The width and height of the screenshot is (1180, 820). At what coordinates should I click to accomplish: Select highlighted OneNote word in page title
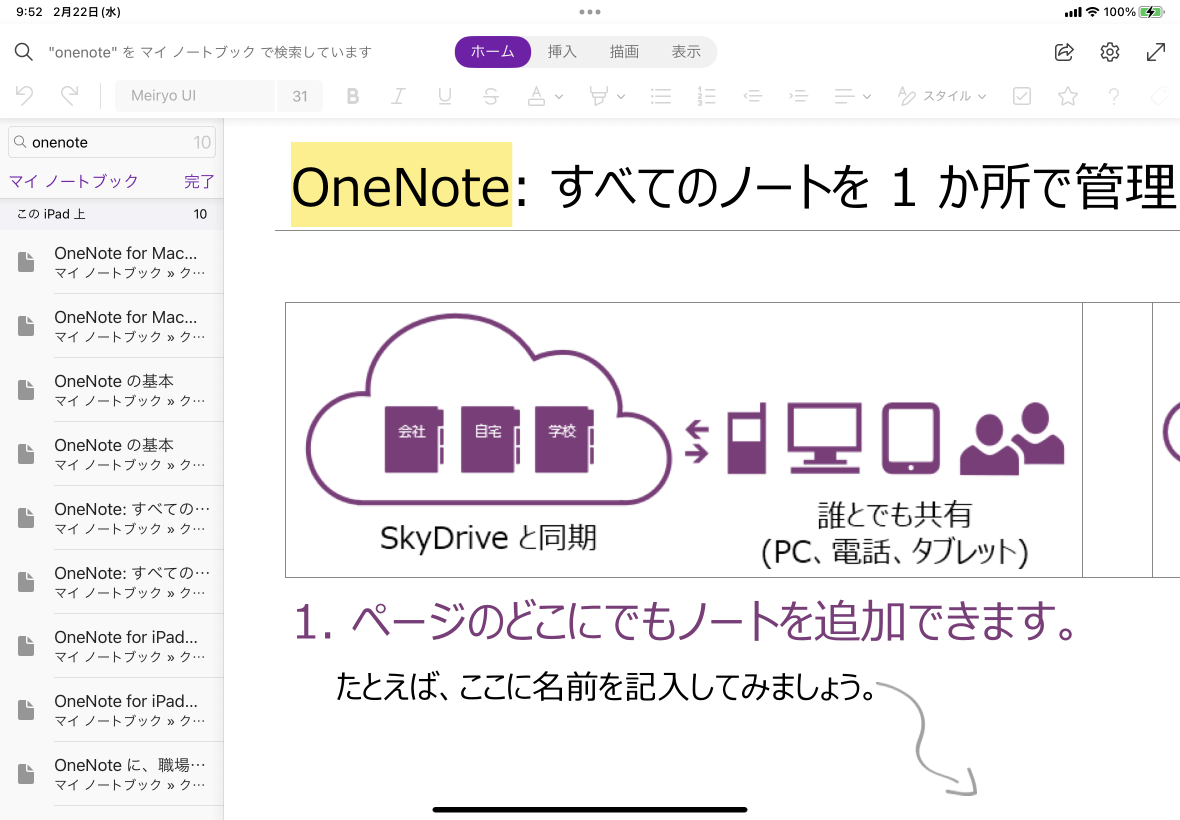click(x=401, y=185)
